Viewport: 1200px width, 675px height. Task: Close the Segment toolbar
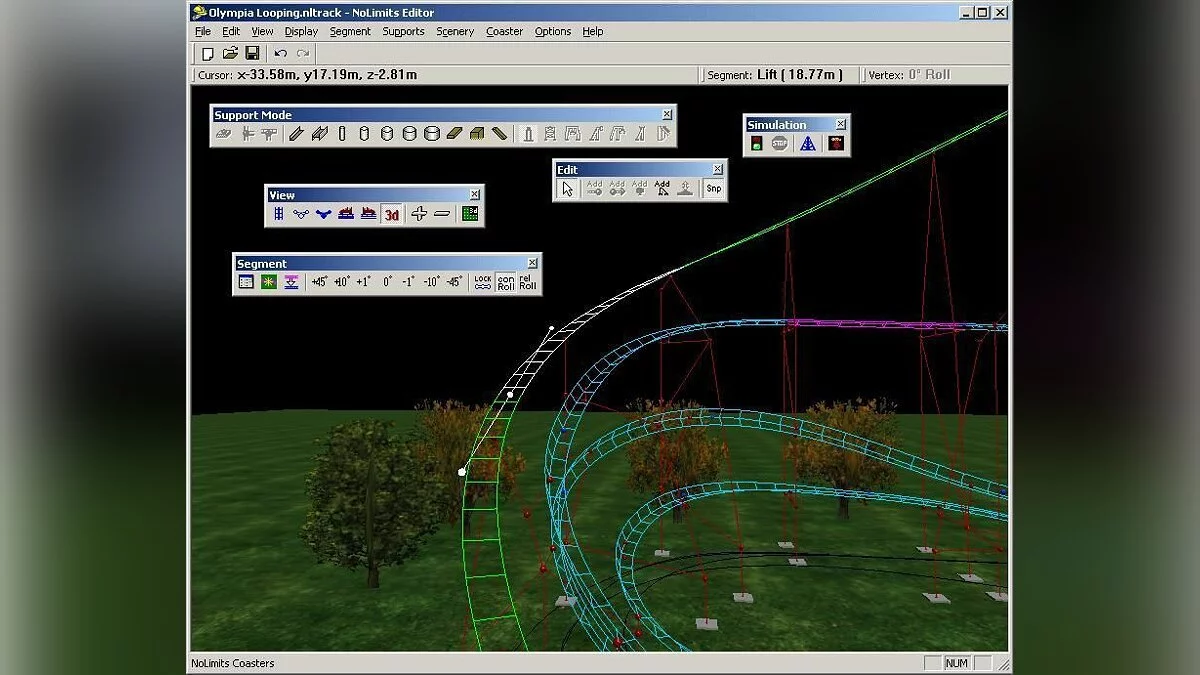pyautogui.click(x=532, y=264)
